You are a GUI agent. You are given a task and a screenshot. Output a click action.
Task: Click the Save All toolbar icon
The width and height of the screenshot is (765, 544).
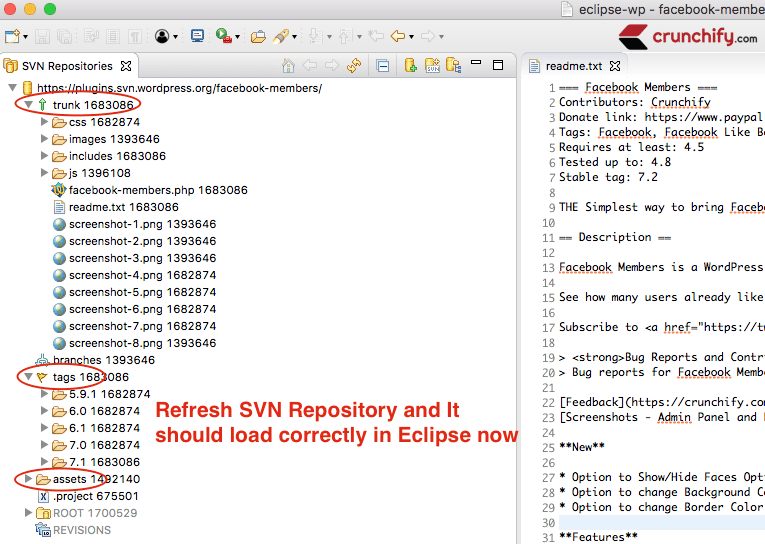click(64, 37)
